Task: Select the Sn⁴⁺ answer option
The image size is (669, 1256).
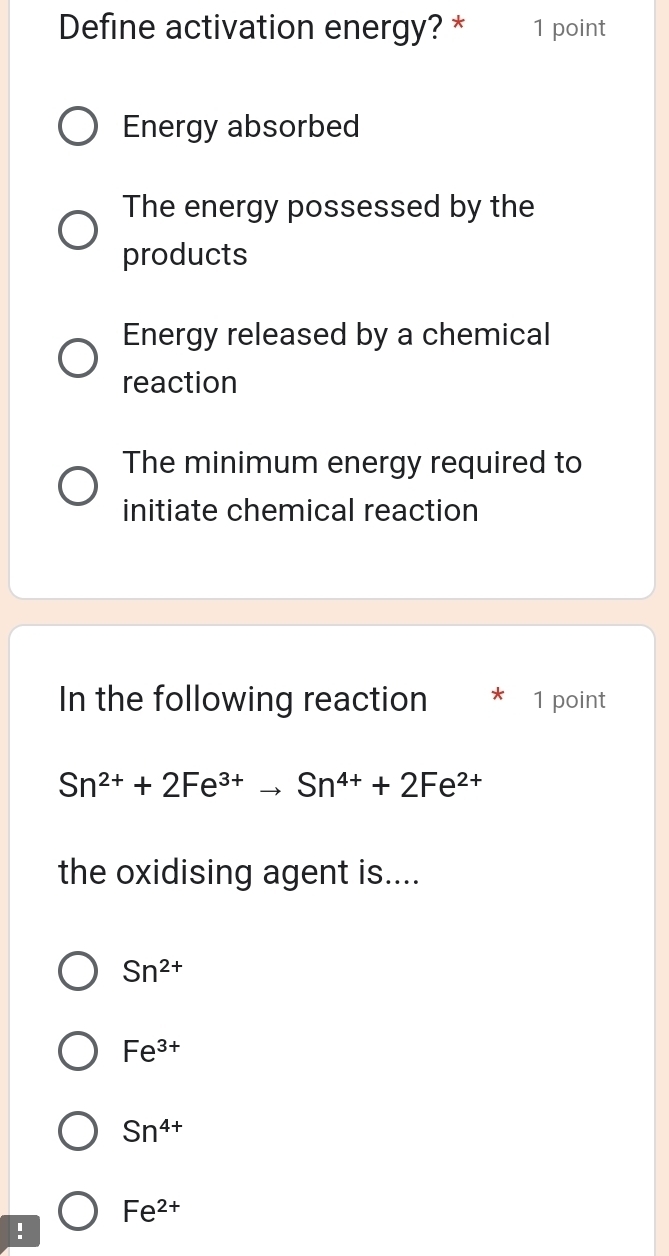Action: pyautogui.click(x=78, y=1131)
